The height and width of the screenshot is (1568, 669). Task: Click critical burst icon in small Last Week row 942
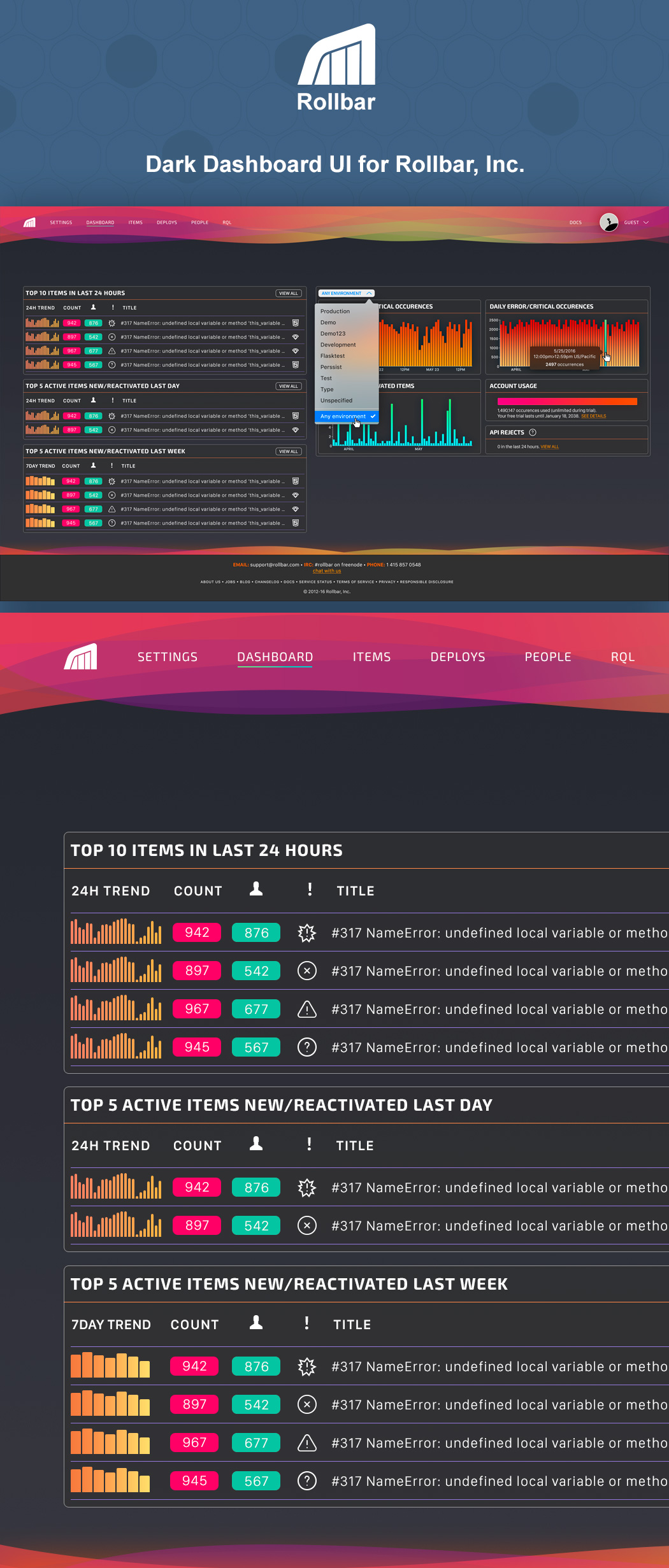click(112, 481)
